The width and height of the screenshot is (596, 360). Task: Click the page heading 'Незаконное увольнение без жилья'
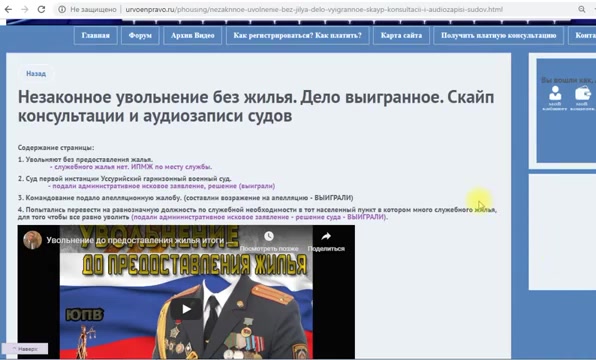(x=157, y=97)
